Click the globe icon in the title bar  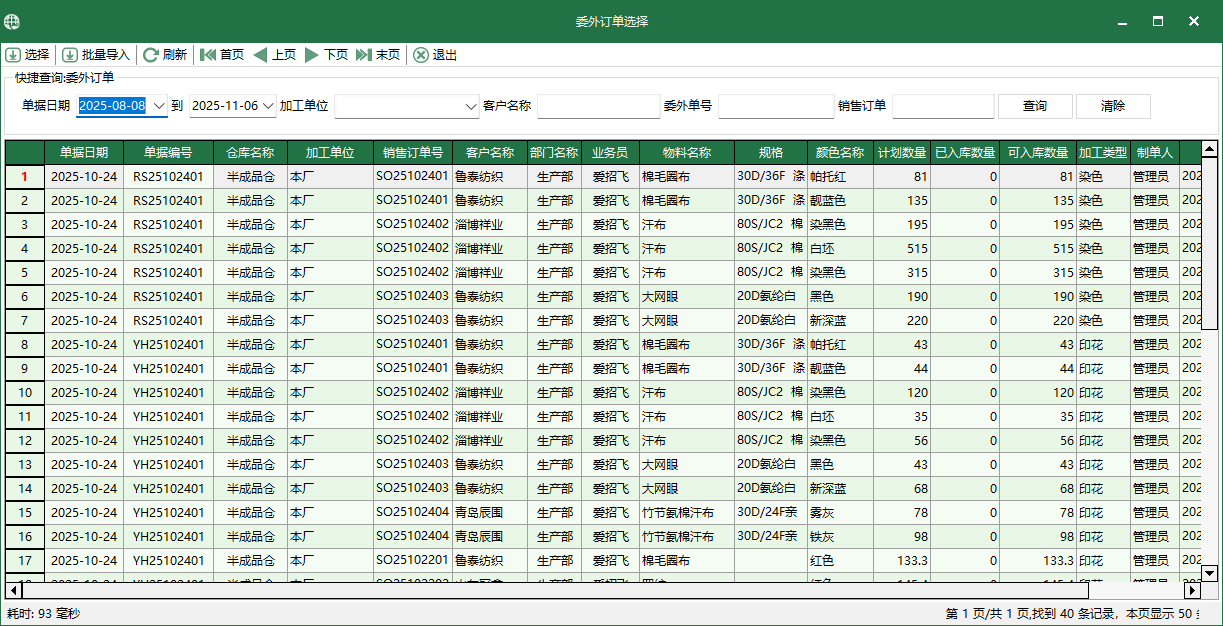12,20
